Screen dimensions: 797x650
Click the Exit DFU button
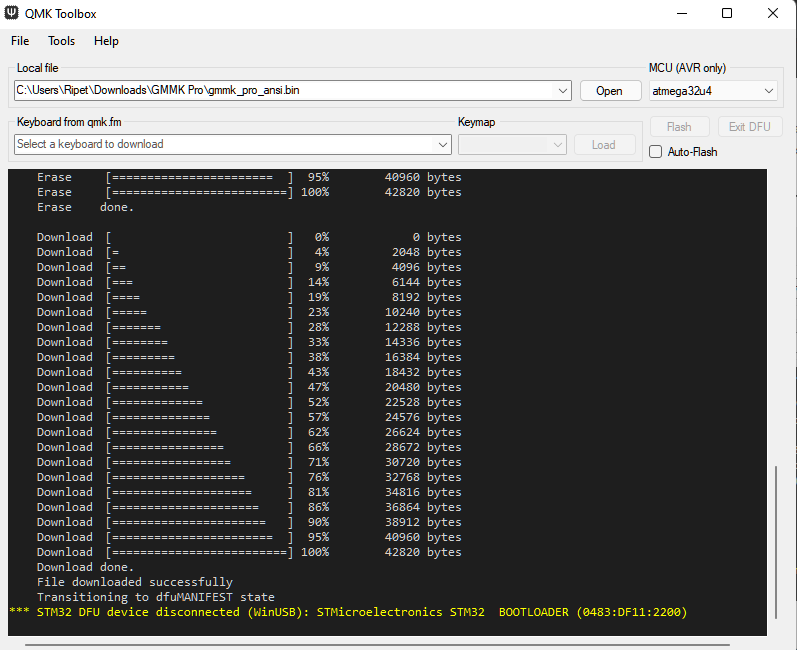pyautogui.click(x=750, y=127)
